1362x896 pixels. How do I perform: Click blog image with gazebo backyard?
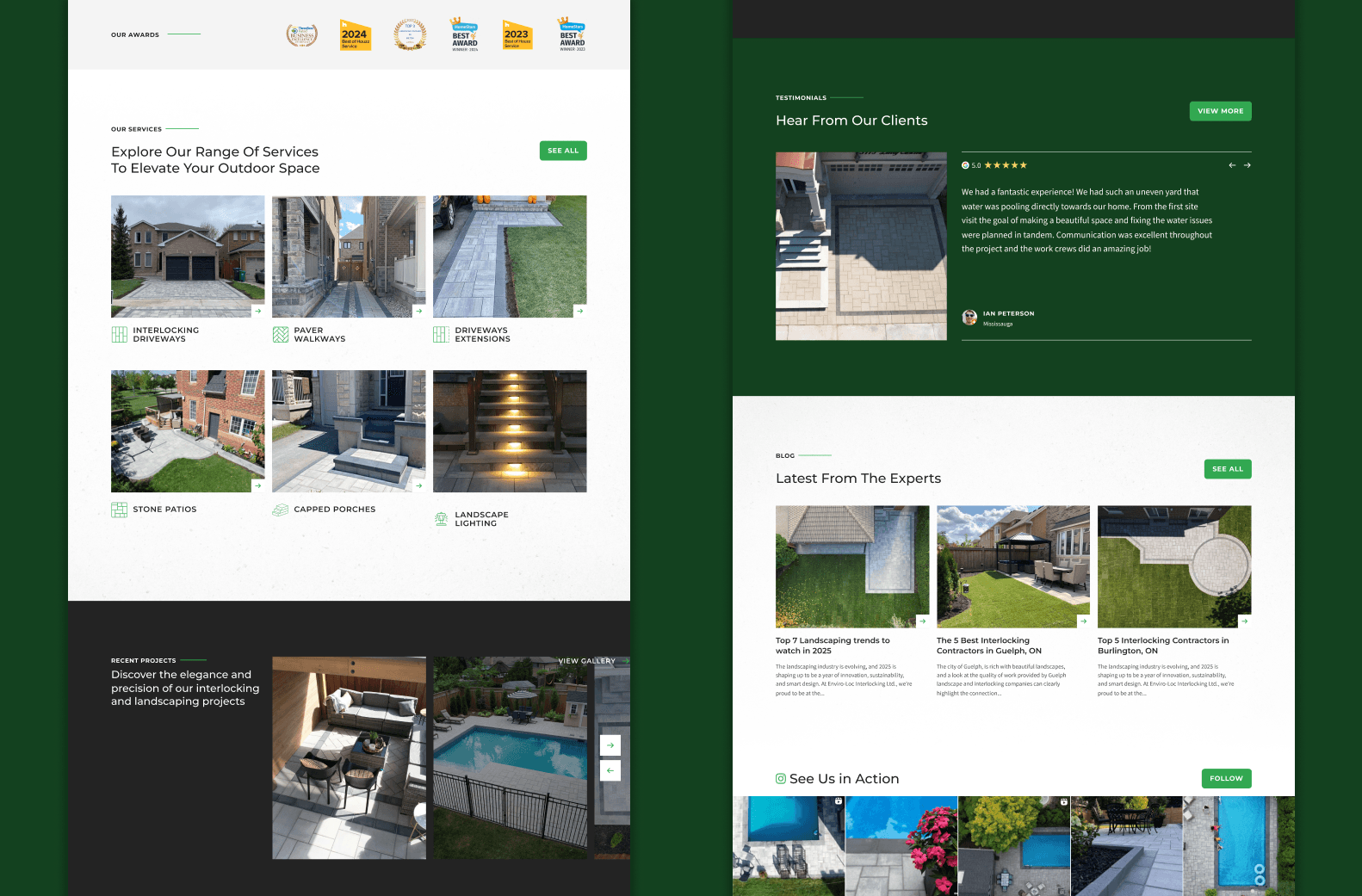click(x=1013, y=566)
